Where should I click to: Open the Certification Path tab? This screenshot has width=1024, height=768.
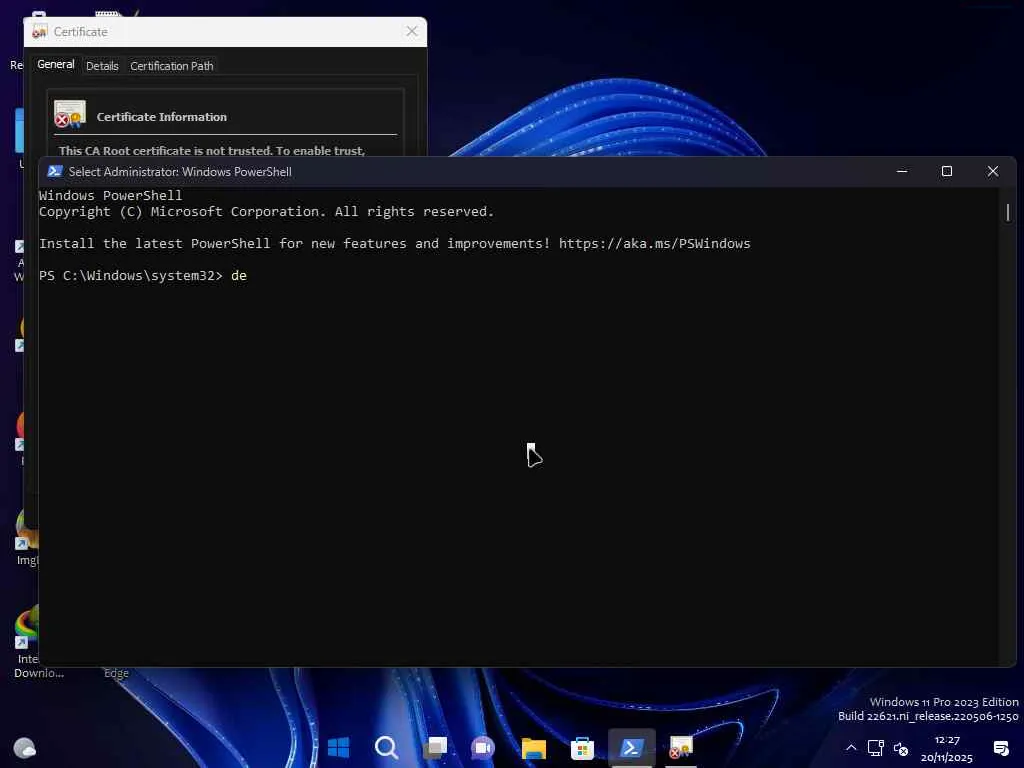(x=172, y=66)
